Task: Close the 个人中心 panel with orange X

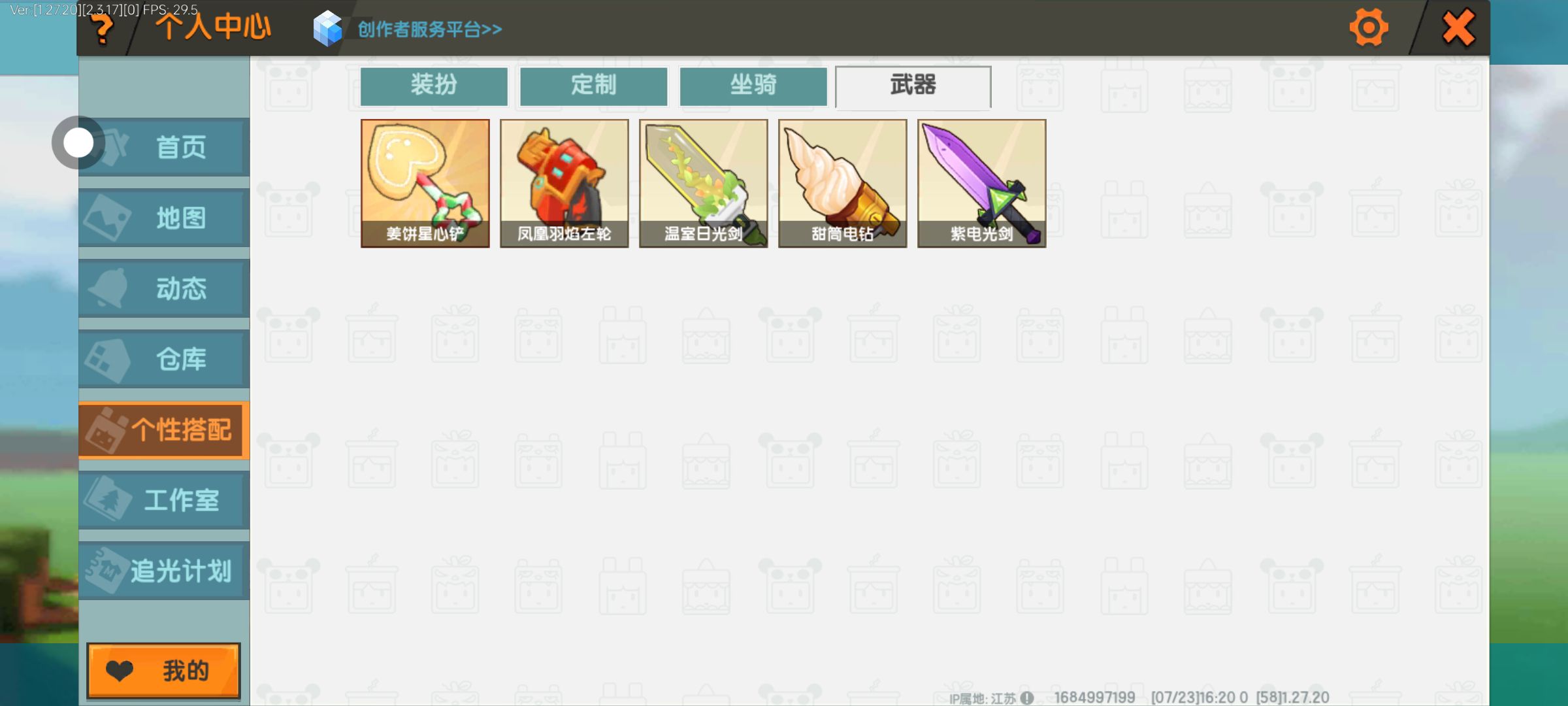Action: [x=1458, y=27]
